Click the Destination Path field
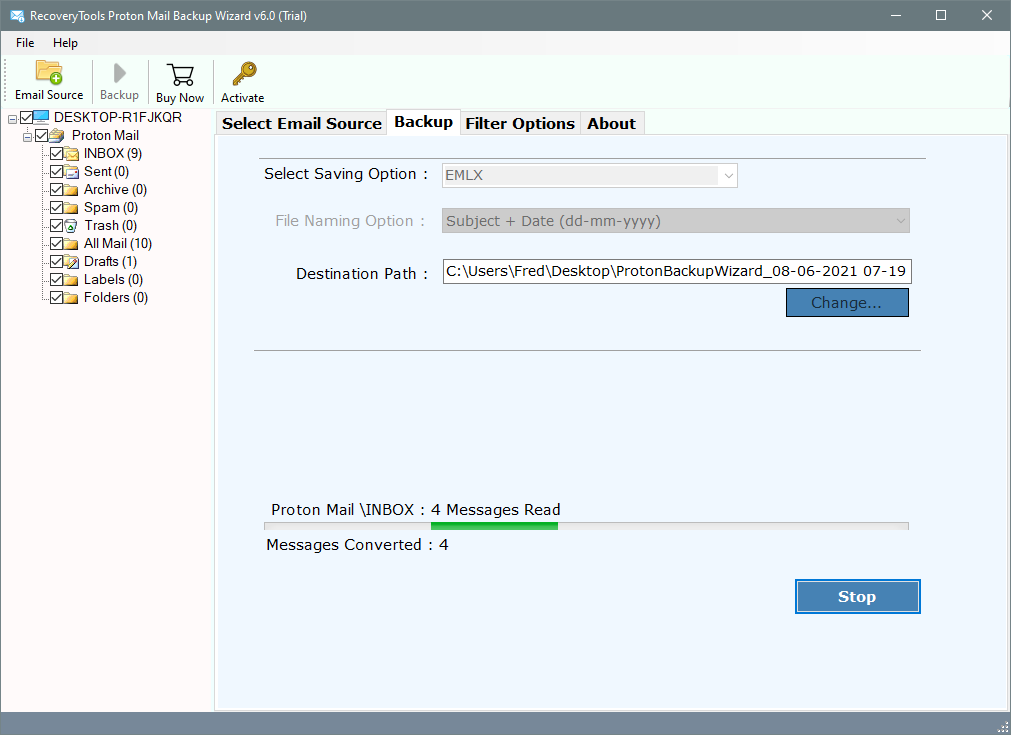Image resolution: width=1011 pixels, height=735 pixels. click(x=677, y=271)
